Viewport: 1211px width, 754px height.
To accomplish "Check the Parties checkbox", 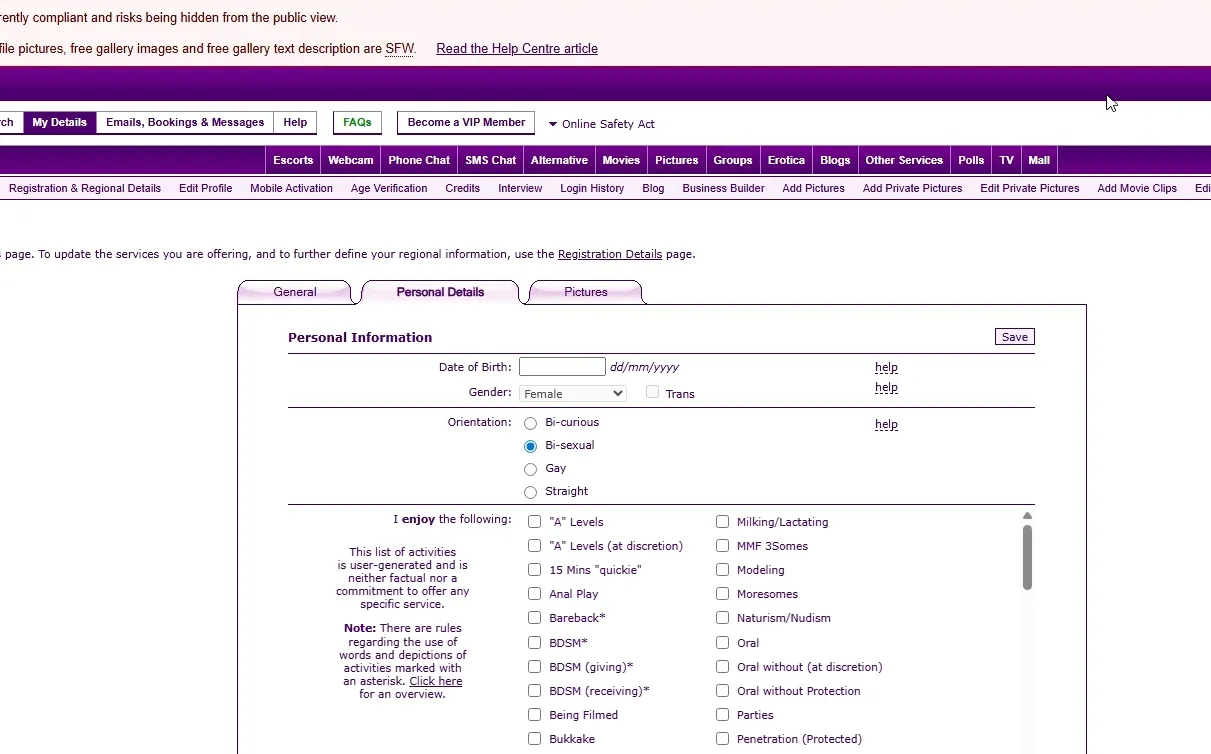I will click(x=722, y=715).
